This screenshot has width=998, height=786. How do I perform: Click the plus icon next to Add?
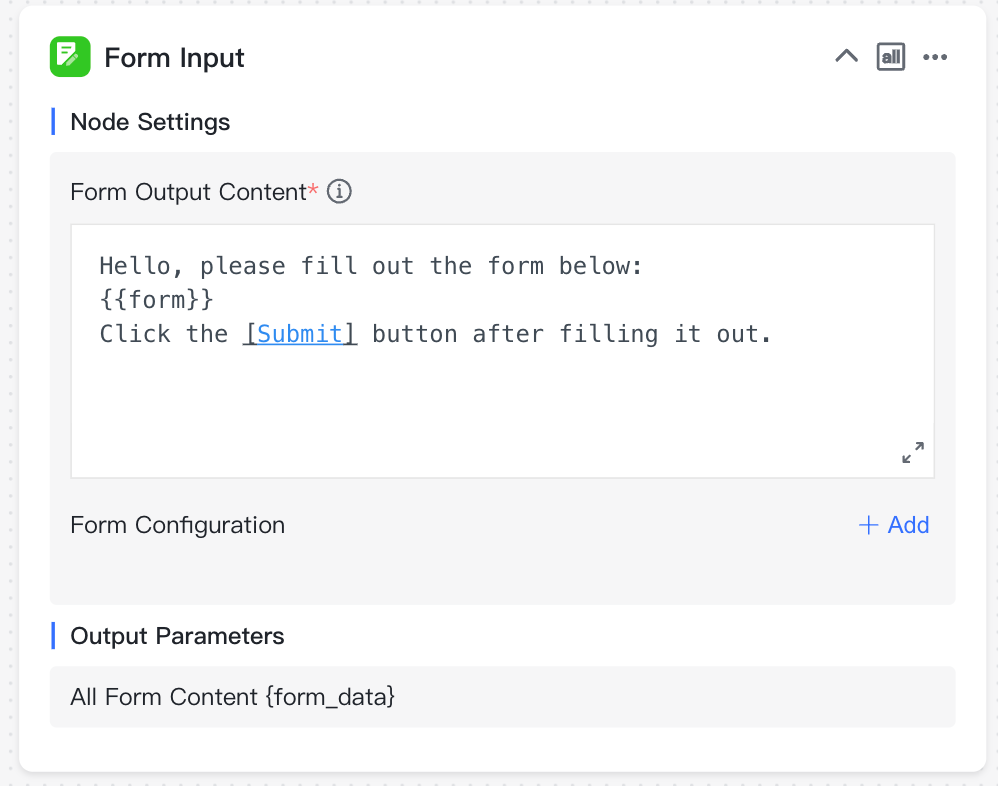tap(868, 525)
